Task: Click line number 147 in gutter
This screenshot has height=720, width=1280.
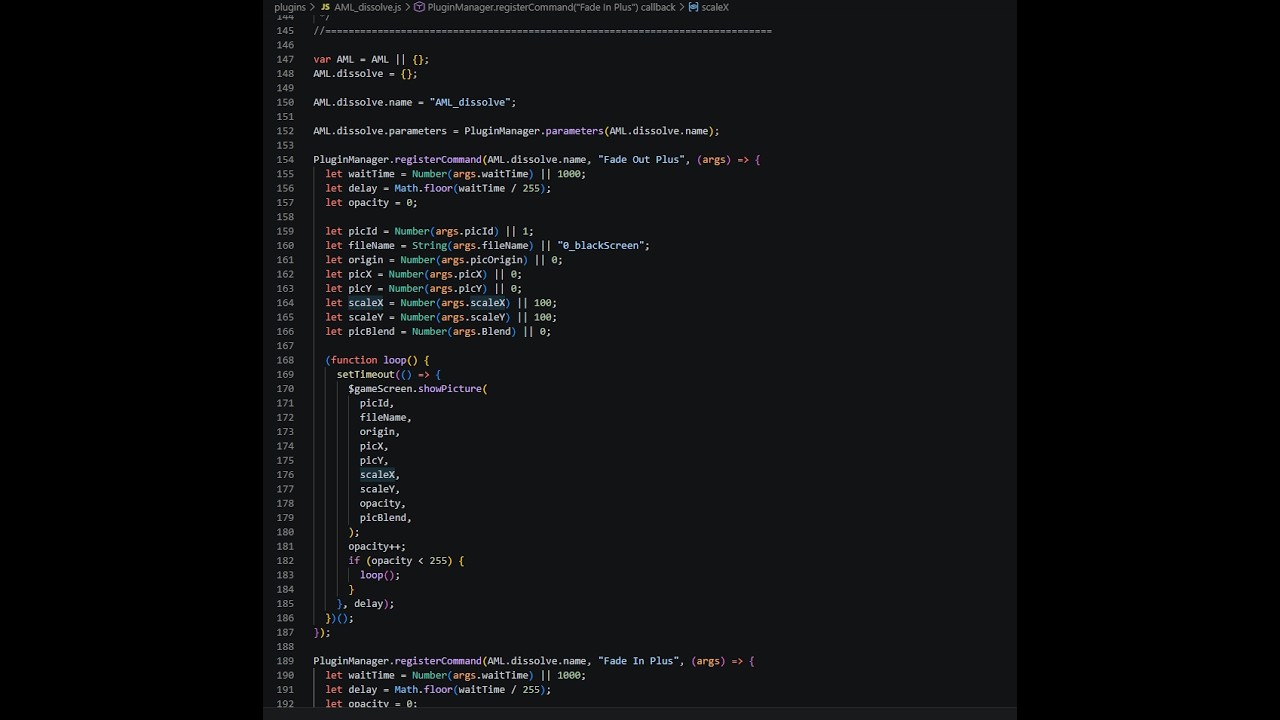Action: tap(285, 59)
